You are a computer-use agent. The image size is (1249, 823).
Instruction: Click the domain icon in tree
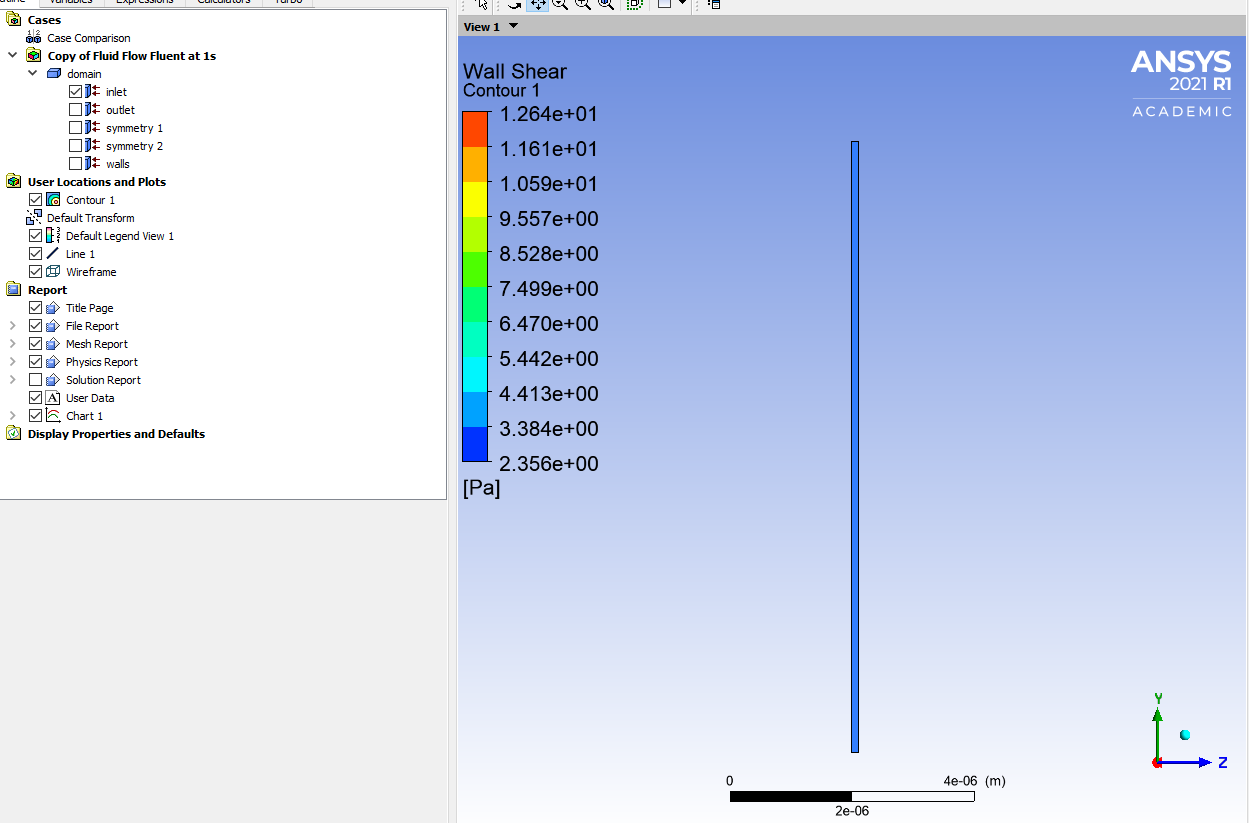click(x=54, y=74)
